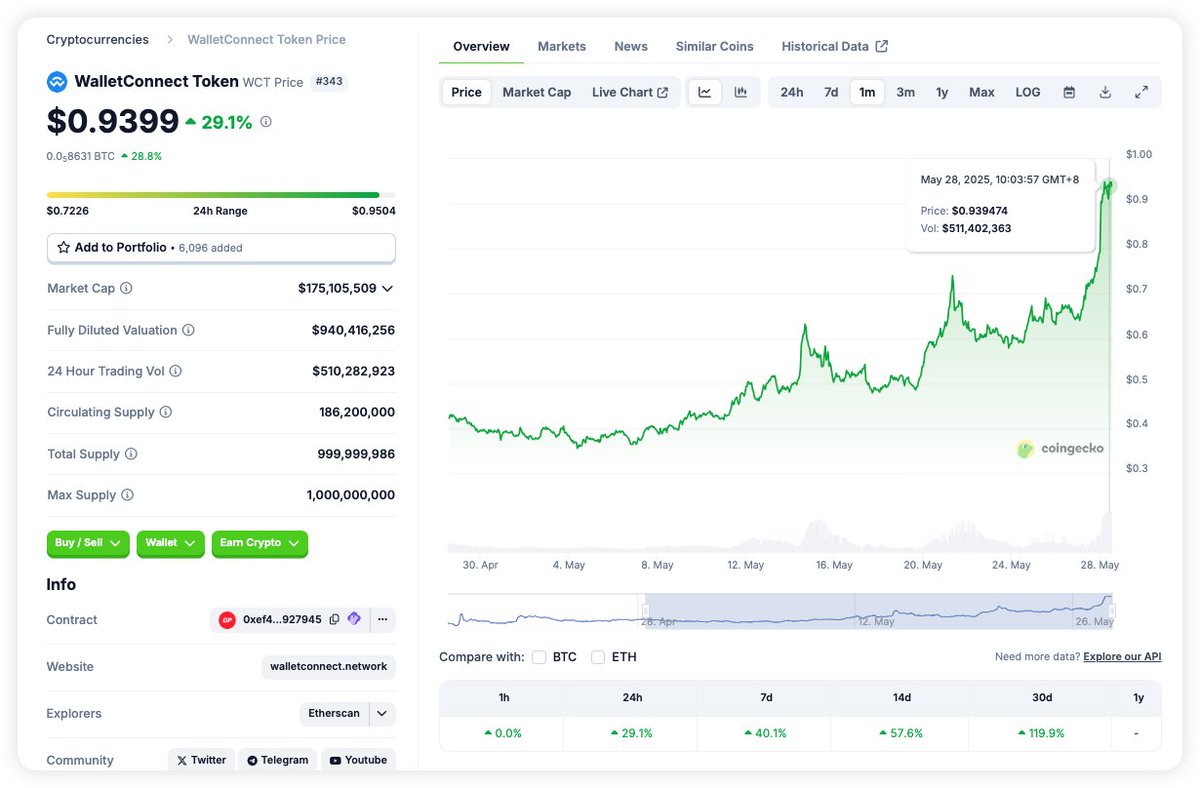Open the Market Cap info tooltip icon
1200x788 pixels.
[x=126, y=288]
